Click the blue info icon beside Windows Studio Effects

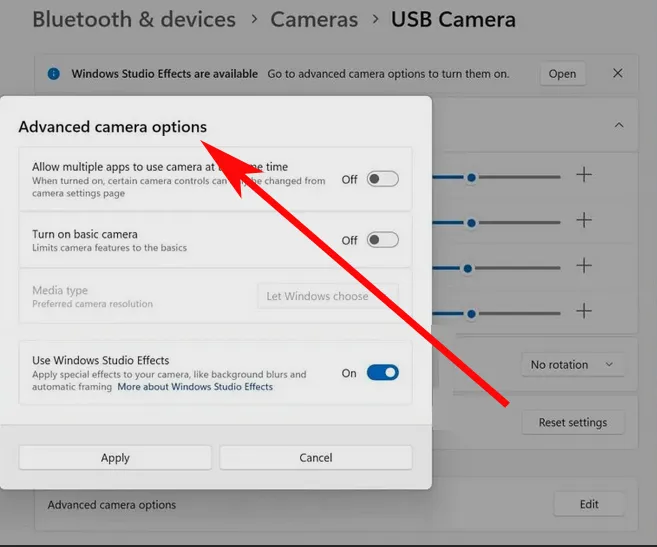54,74
